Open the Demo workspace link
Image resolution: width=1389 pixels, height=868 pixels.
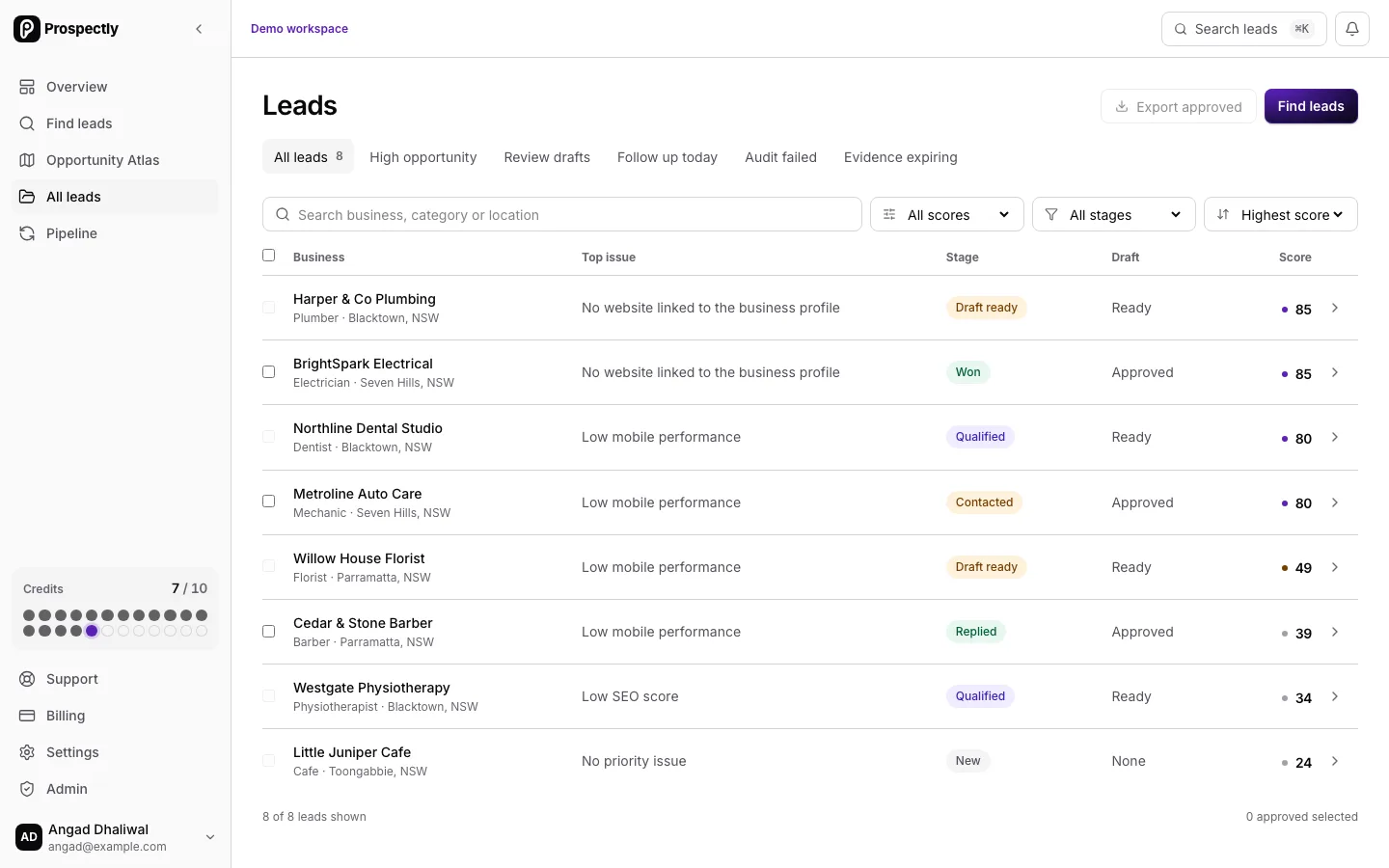tap(299, 29)
